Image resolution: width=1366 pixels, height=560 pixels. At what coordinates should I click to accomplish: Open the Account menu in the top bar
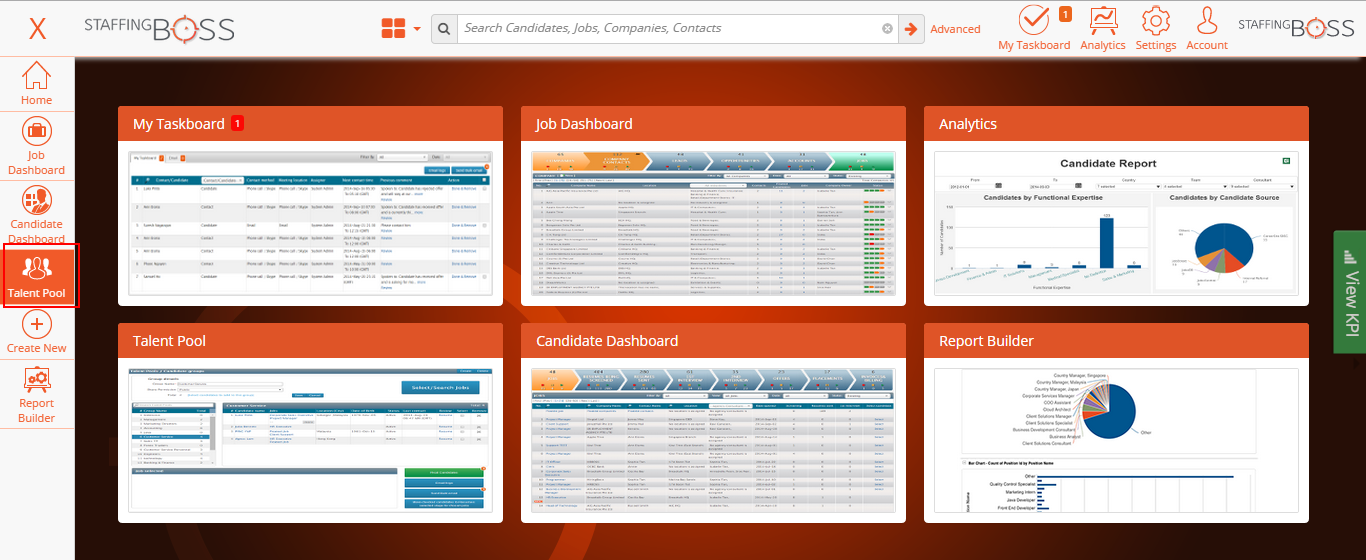[x=1207, y=28]
